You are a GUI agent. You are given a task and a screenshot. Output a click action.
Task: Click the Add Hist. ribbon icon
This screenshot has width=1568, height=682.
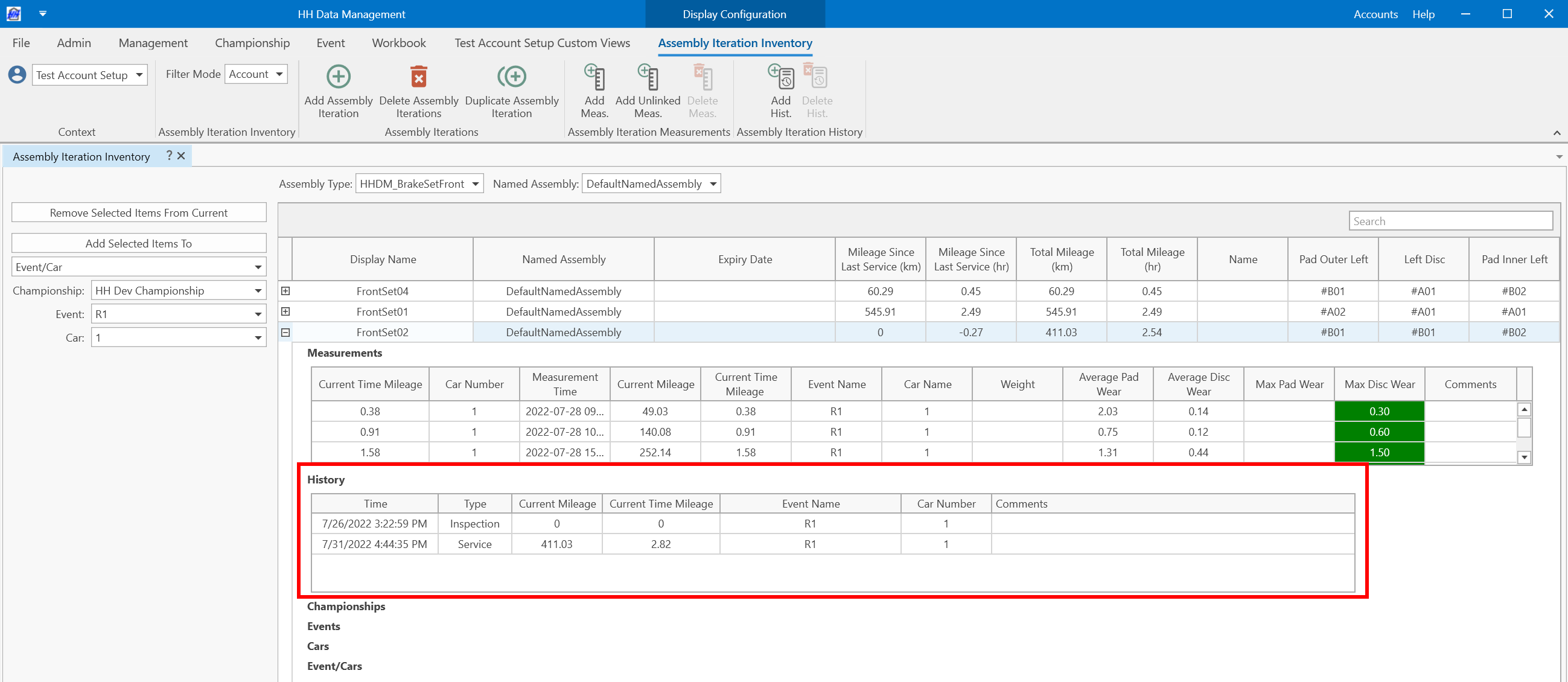(x=780, y=77)
